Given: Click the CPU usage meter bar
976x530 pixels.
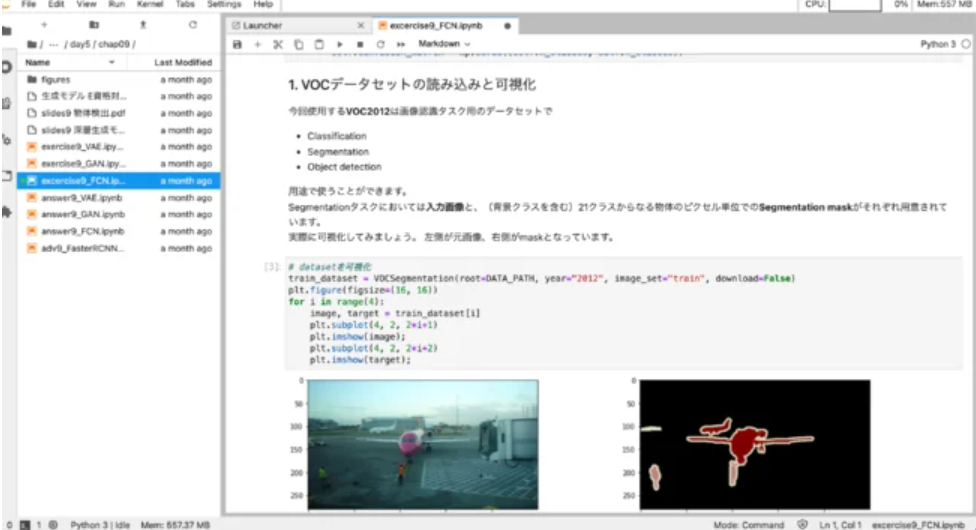Looking at the screenshot, I should (855, 5).
